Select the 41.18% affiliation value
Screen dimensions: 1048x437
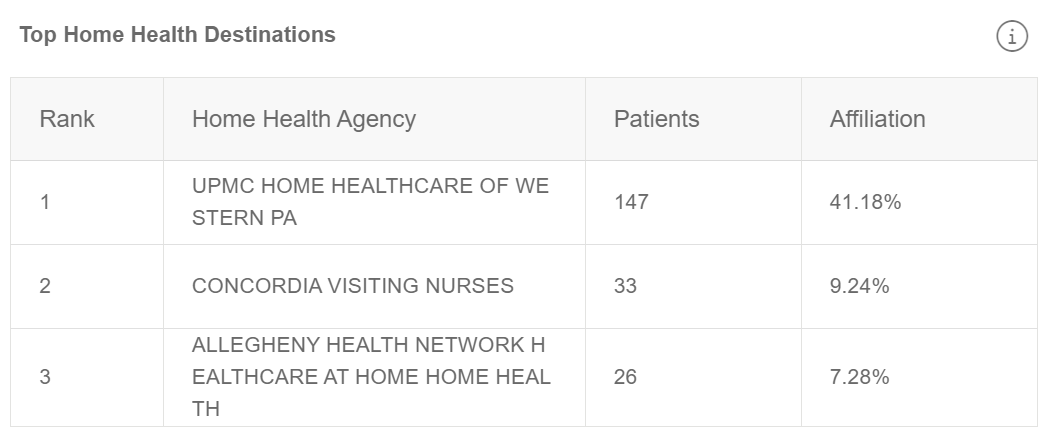pos(865,202)
